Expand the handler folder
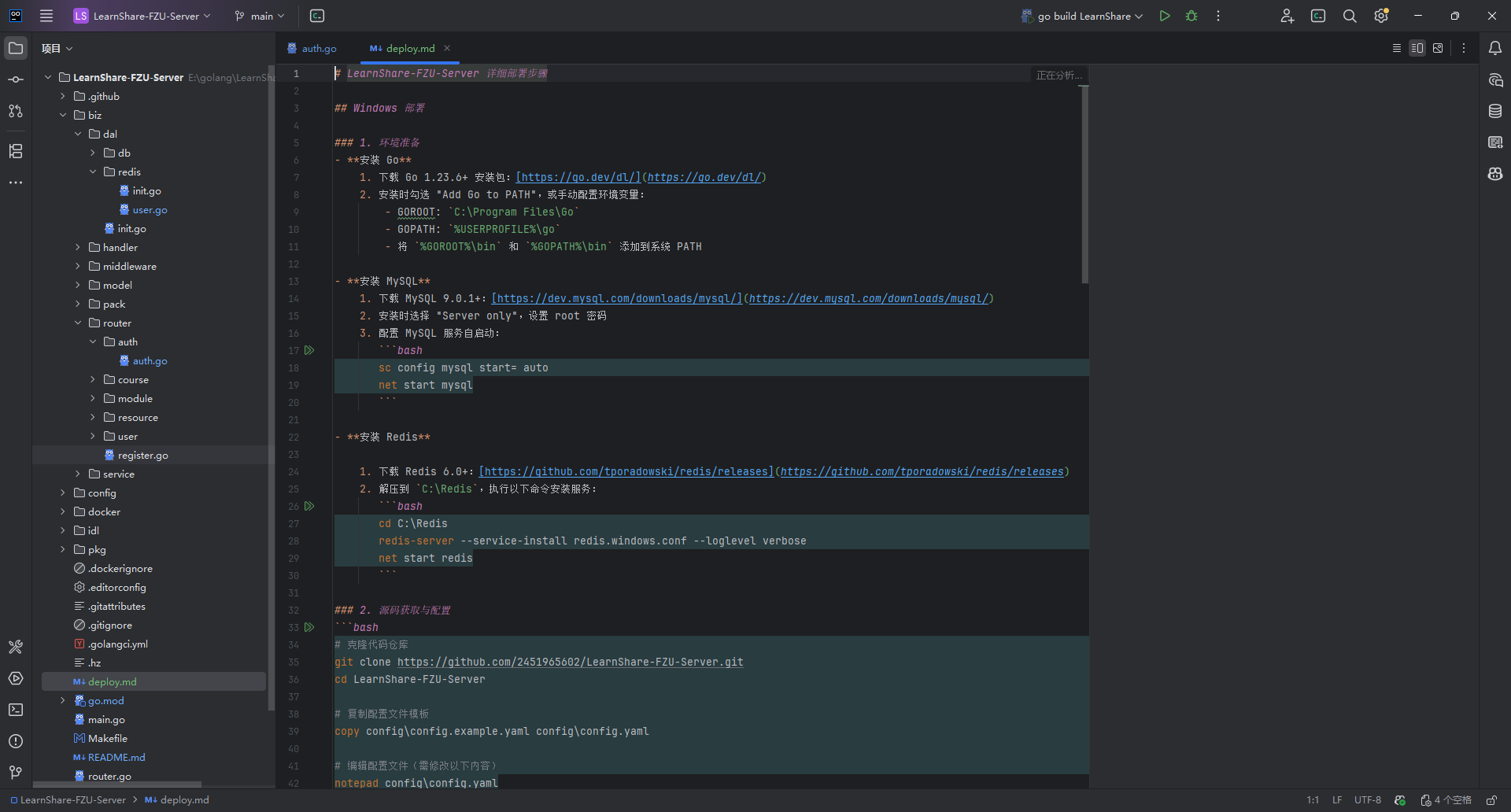The height and width of the screenshot is (812, 1511). [x=78, y=247]
